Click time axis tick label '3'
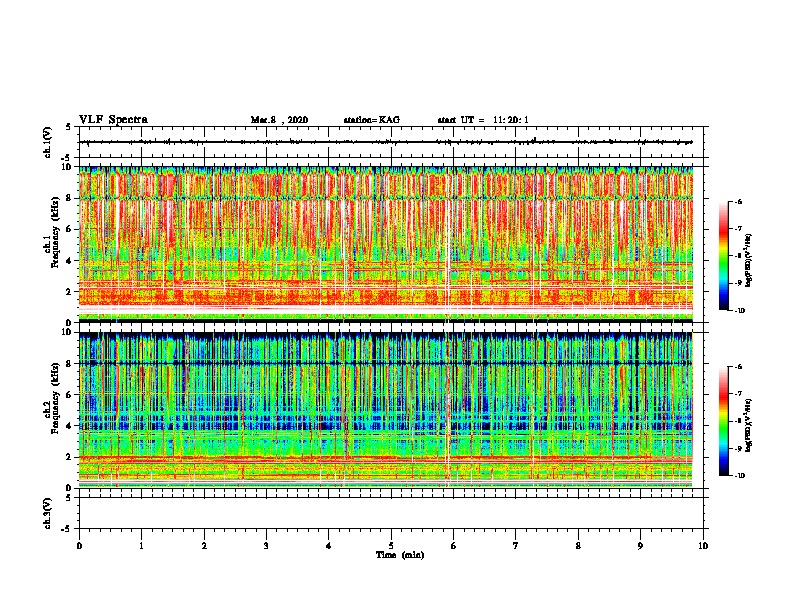Image resolution: width=792 pixels, height=612 pixels. 266,546
